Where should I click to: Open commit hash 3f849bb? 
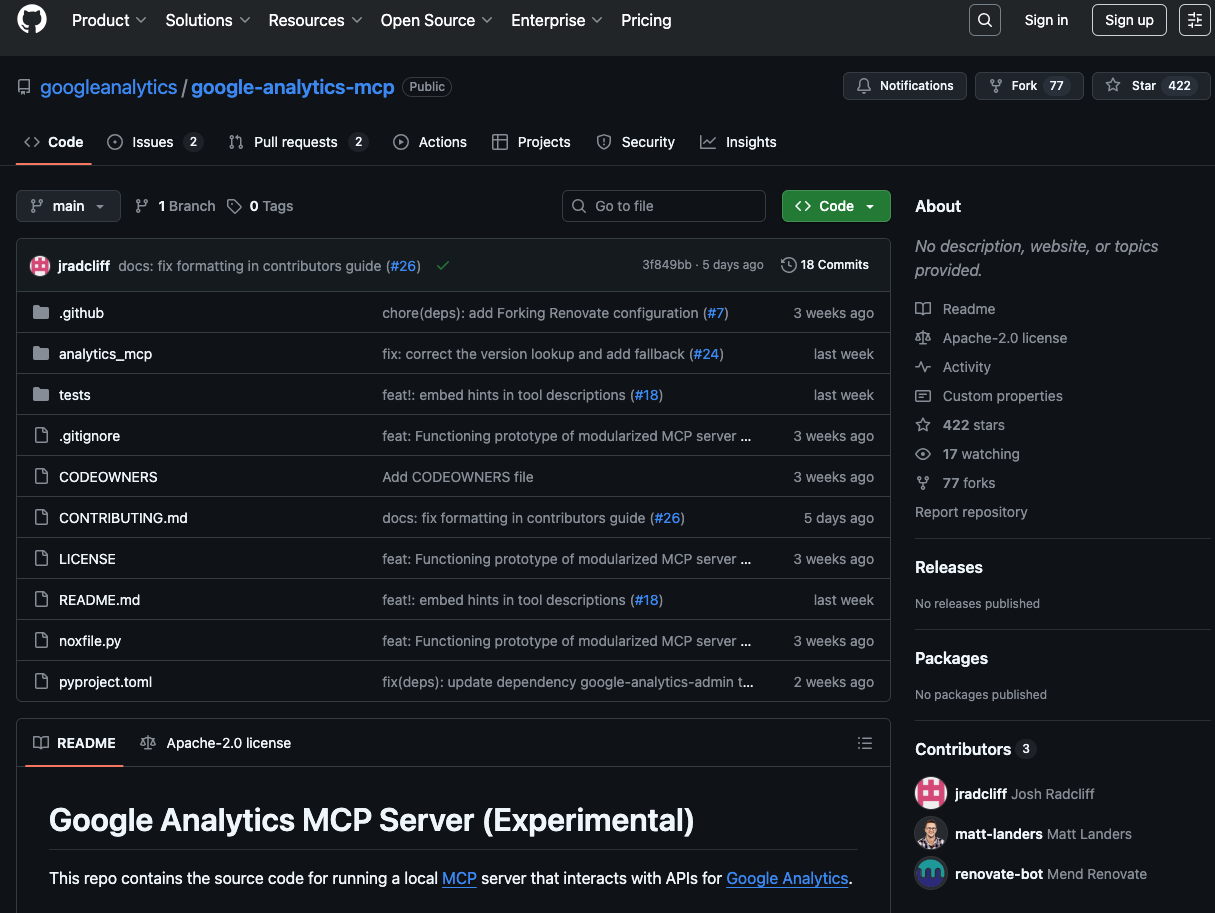point(667,265)
